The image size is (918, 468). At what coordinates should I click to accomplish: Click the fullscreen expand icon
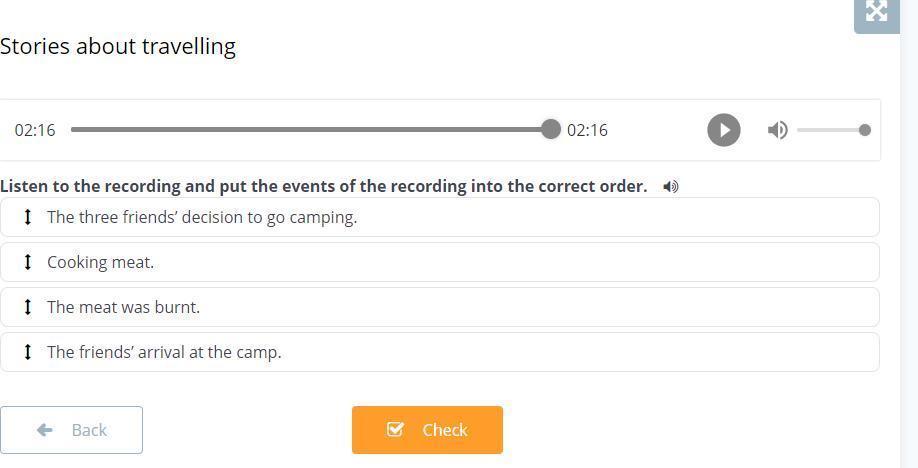click(x=876, y=11)
